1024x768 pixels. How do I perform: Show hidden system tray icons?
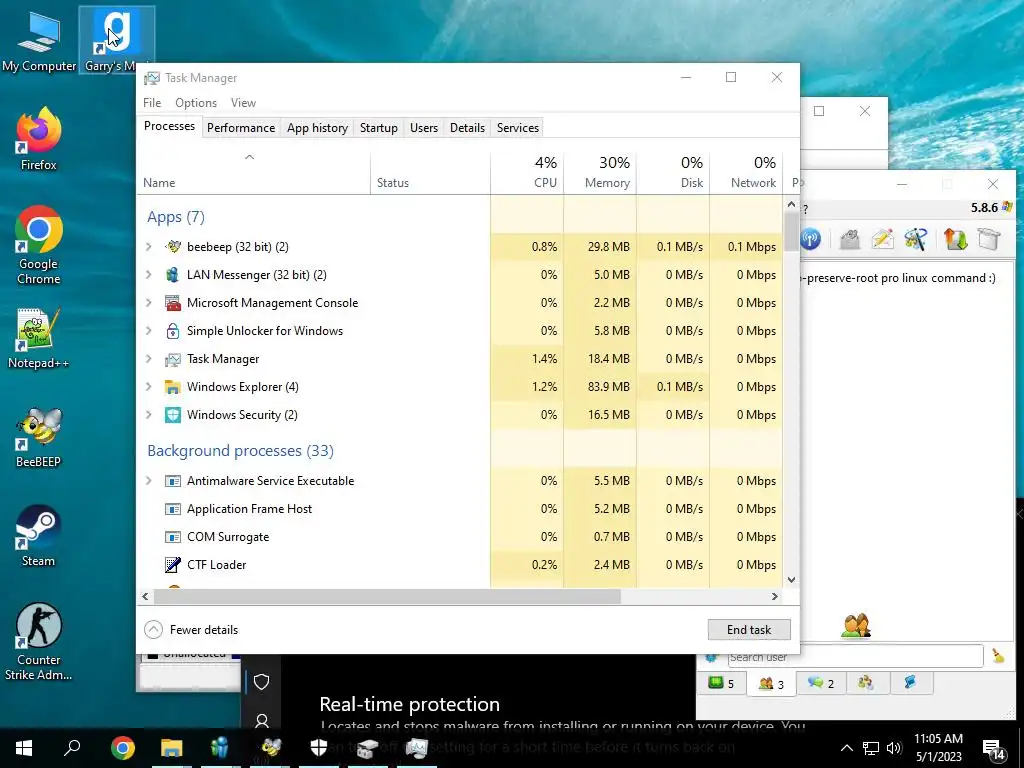point(846,748)
